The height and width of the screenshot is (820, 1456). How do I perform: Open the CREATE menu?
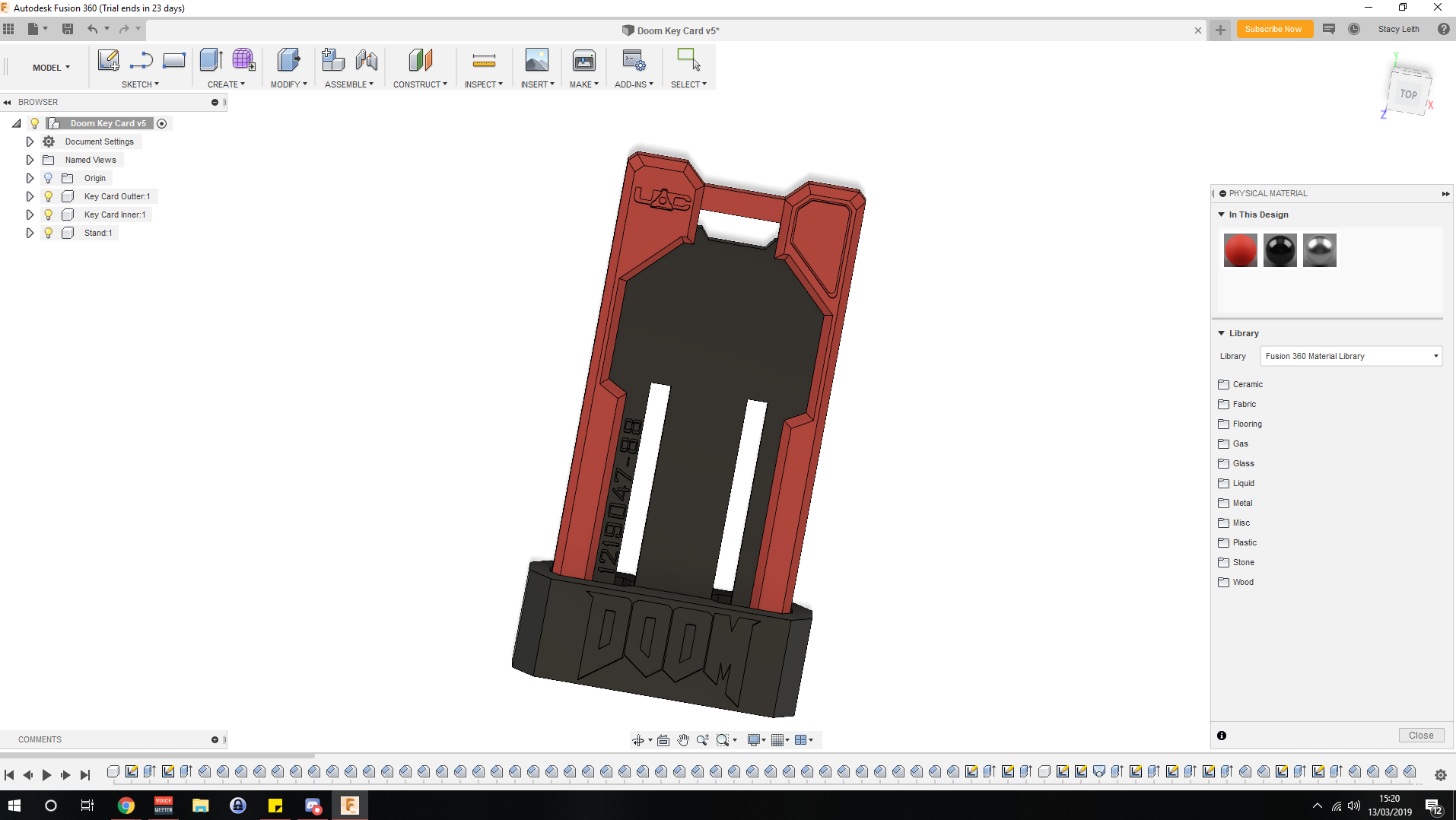click(x=226, y=84)
